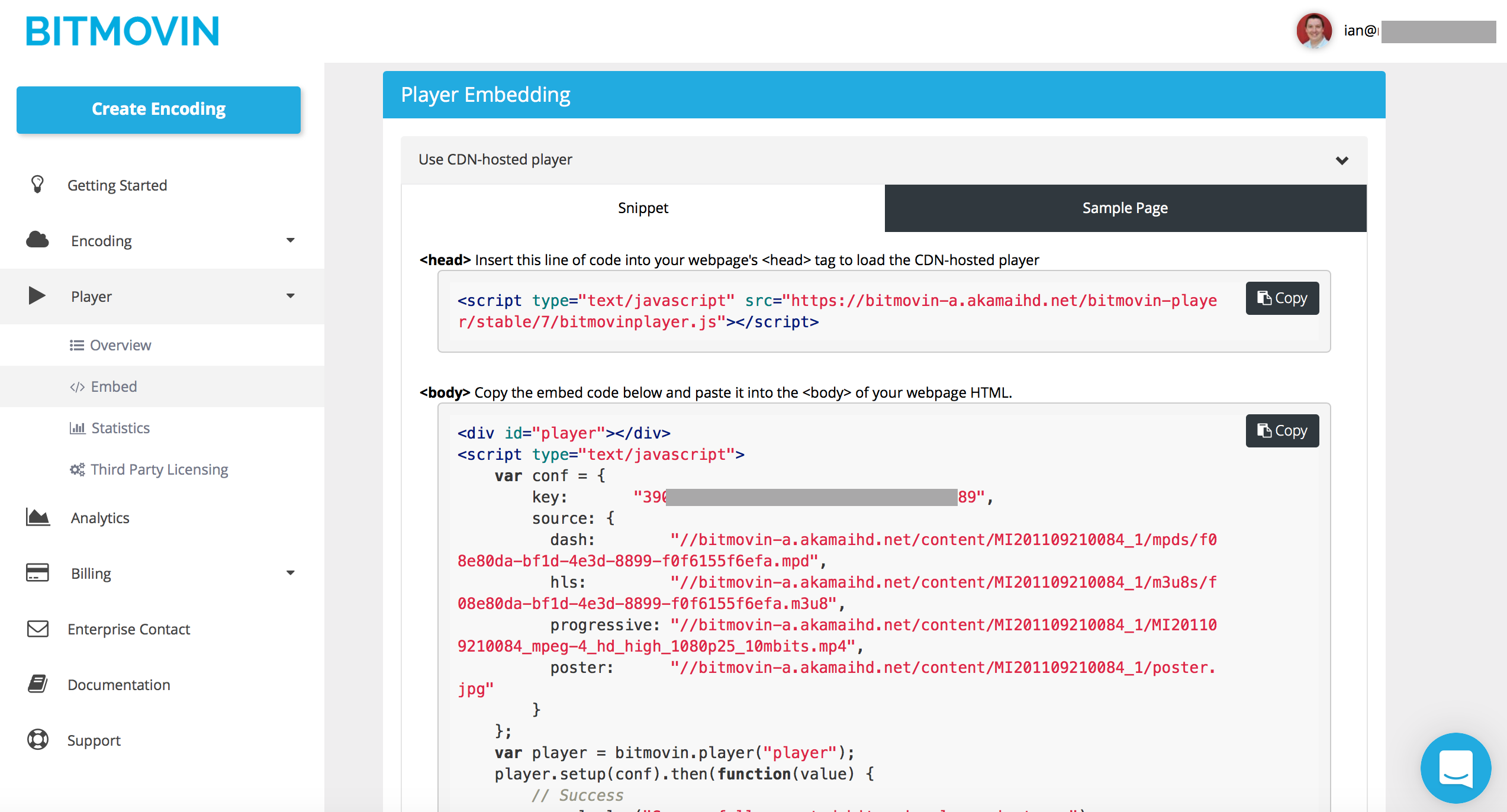
Task: Copy the head script snippet
Action: click(1282, 298)
